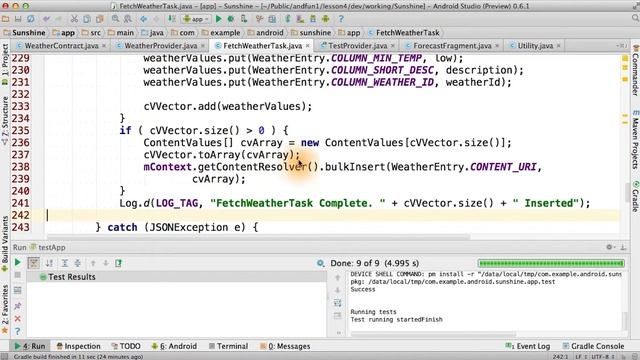This screenshot has height=360, width=640.
Task: Click the Android Device Monitor icon
Action: point(325,19)
